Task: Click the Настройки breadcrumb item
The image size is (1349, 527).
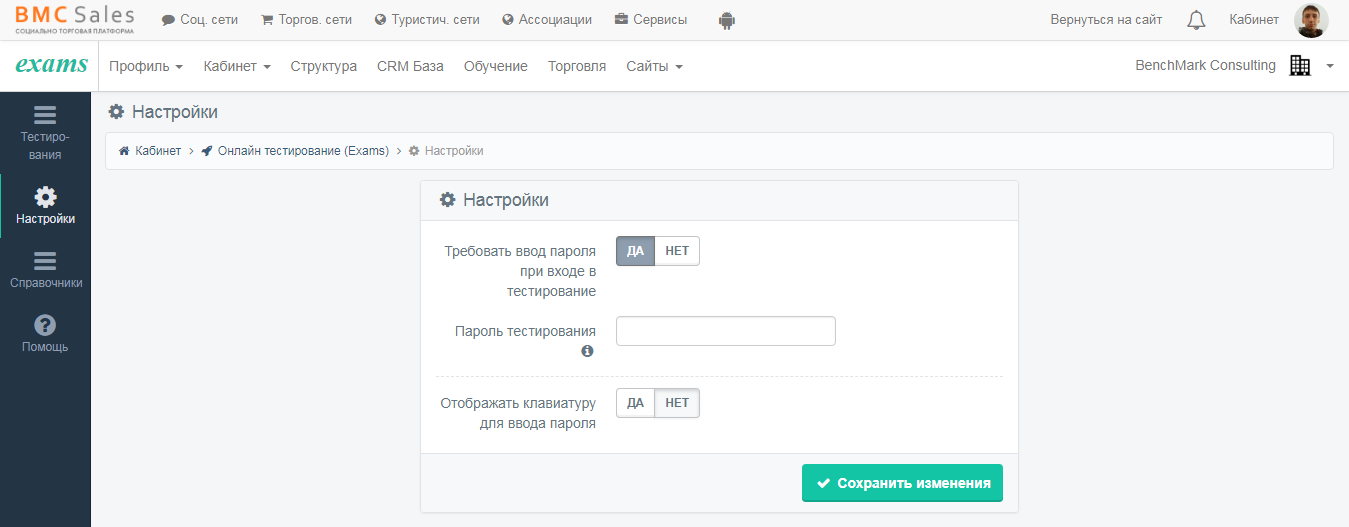Action: [446, 151]
